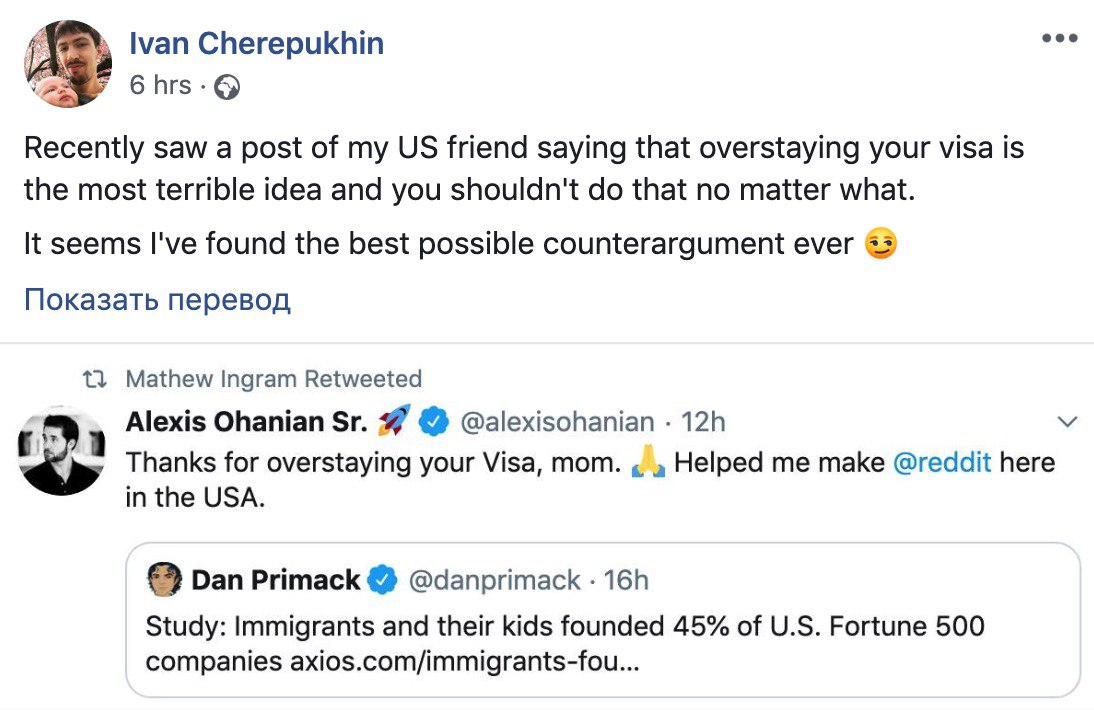Click Alexis Ohanian's blue verified badge

pos(432,423)
